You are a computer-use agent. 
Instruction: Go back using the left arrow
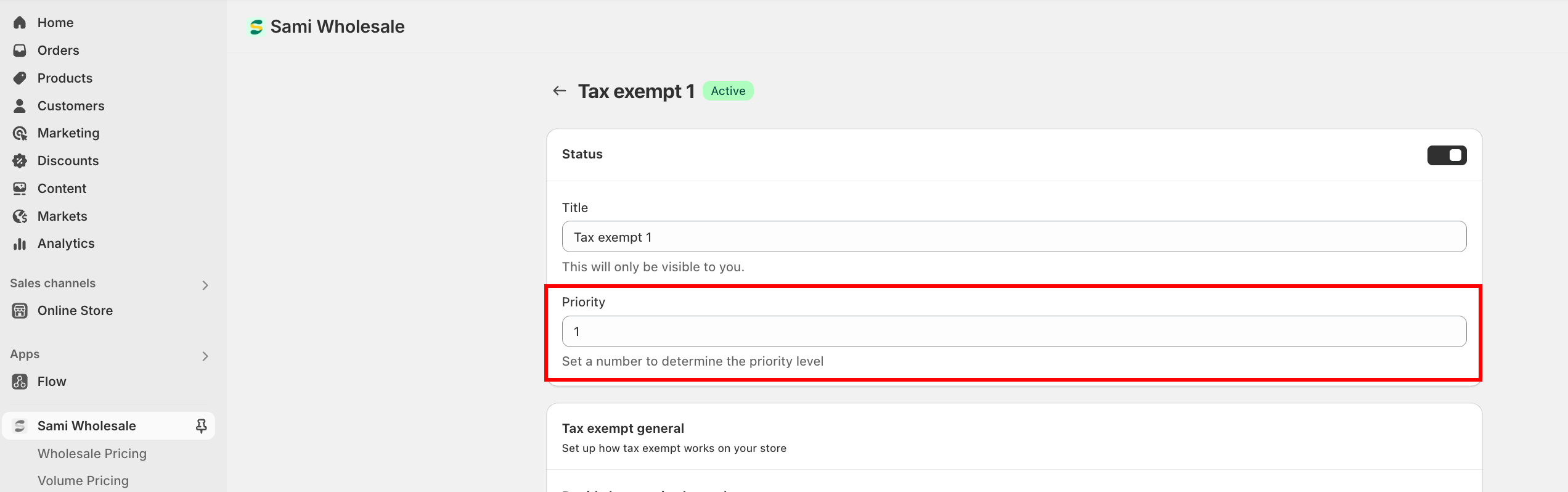tap(559, 91)
